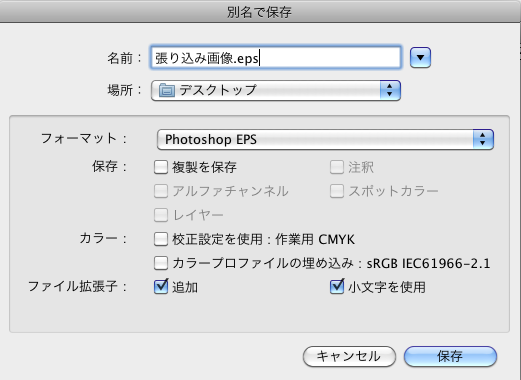
Task: Click the 別名で保存 title bar
Action: point(260,12)
